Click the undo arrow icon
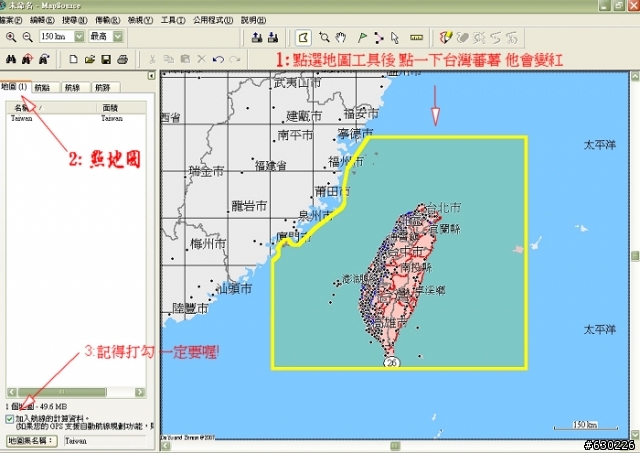Viewport: 640px width, 453px height. [218, 60]
